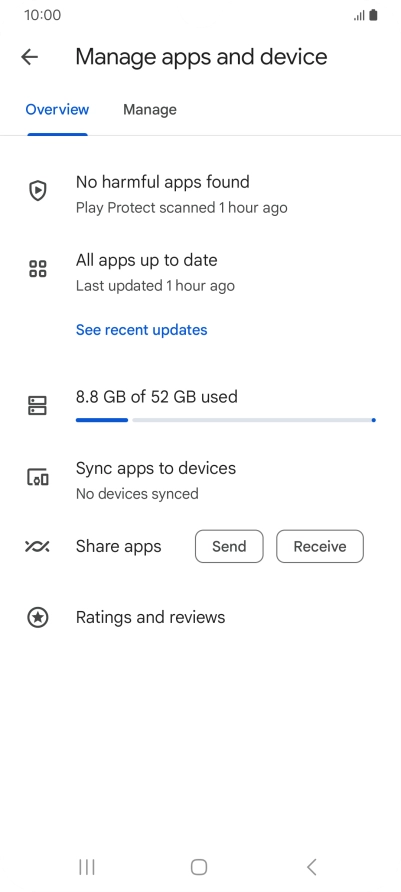Open All apps up to date entry
Screen dimensions: 401x892
pos(200,272)
